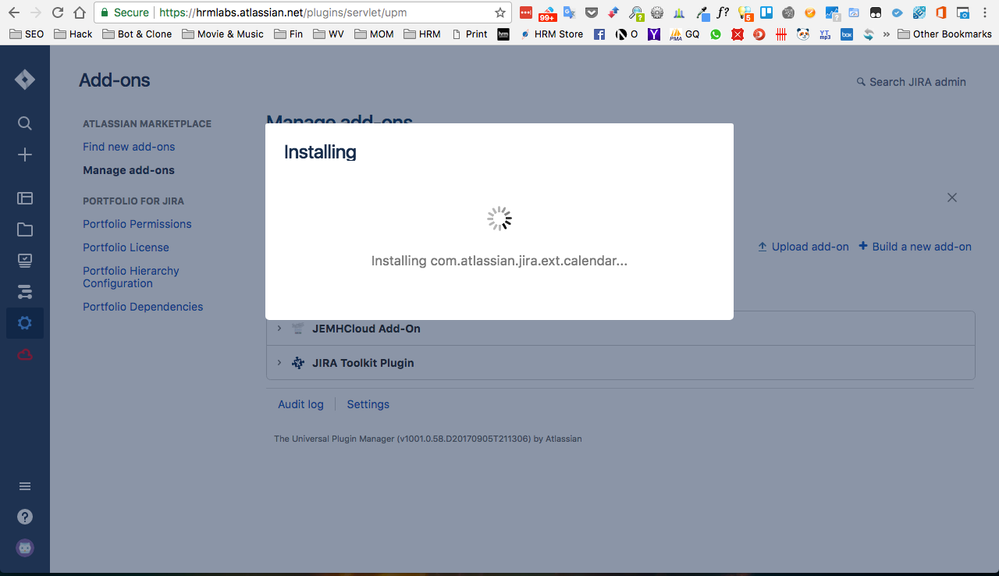Screen dimensions: 999x576
Task: Click the color picker eyedropper extension
Action: tap(701, 12)
